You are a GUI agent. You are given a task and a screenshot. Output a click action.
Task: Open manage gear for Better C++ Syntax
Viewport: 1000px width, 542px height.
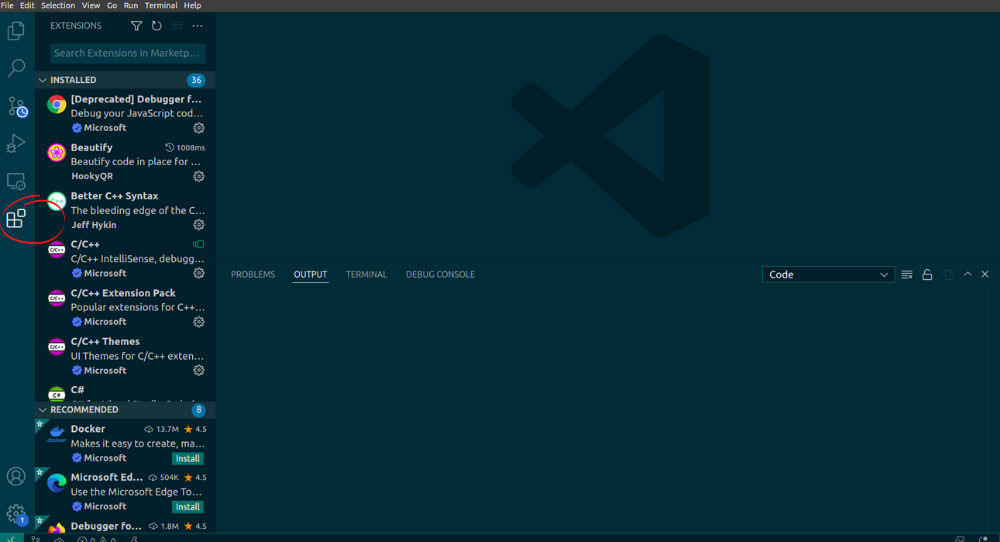click(199, 225)
